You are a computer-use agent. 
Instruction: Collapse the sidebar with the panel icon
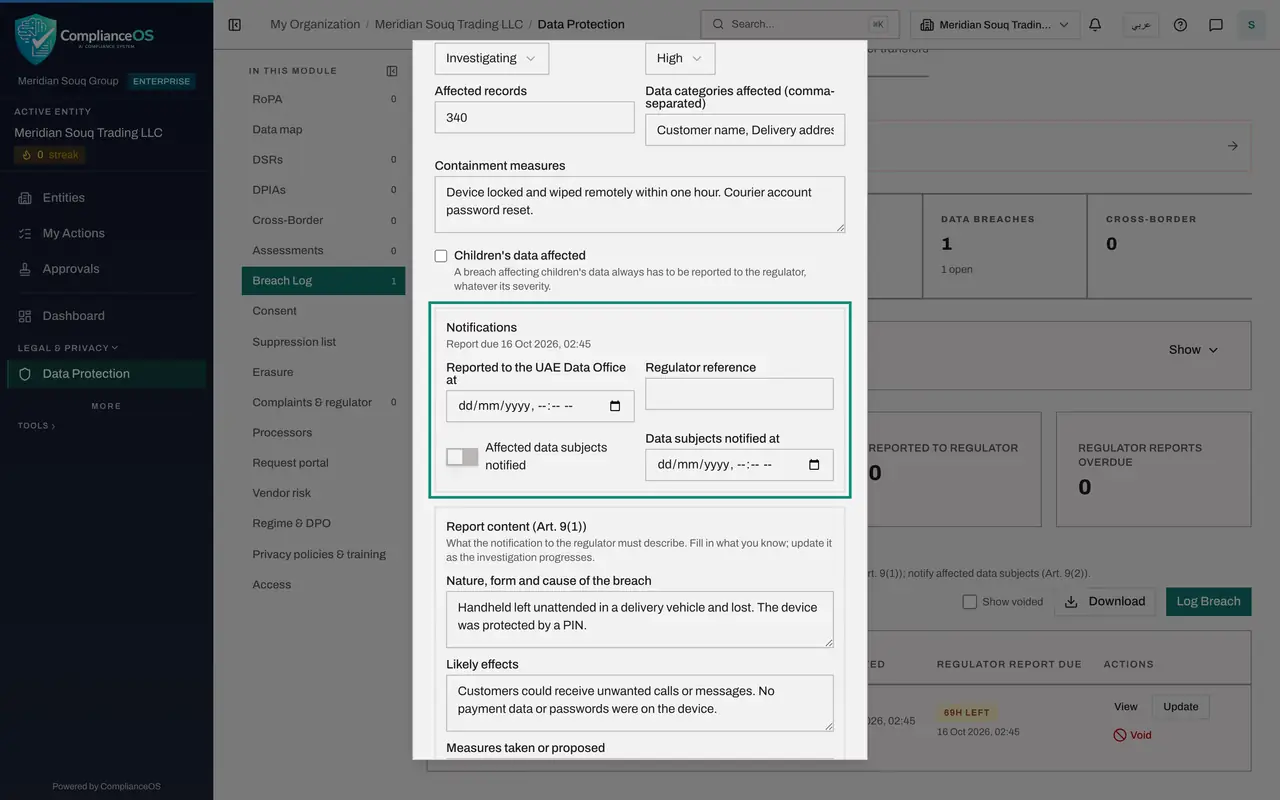[x=235, y=25]
